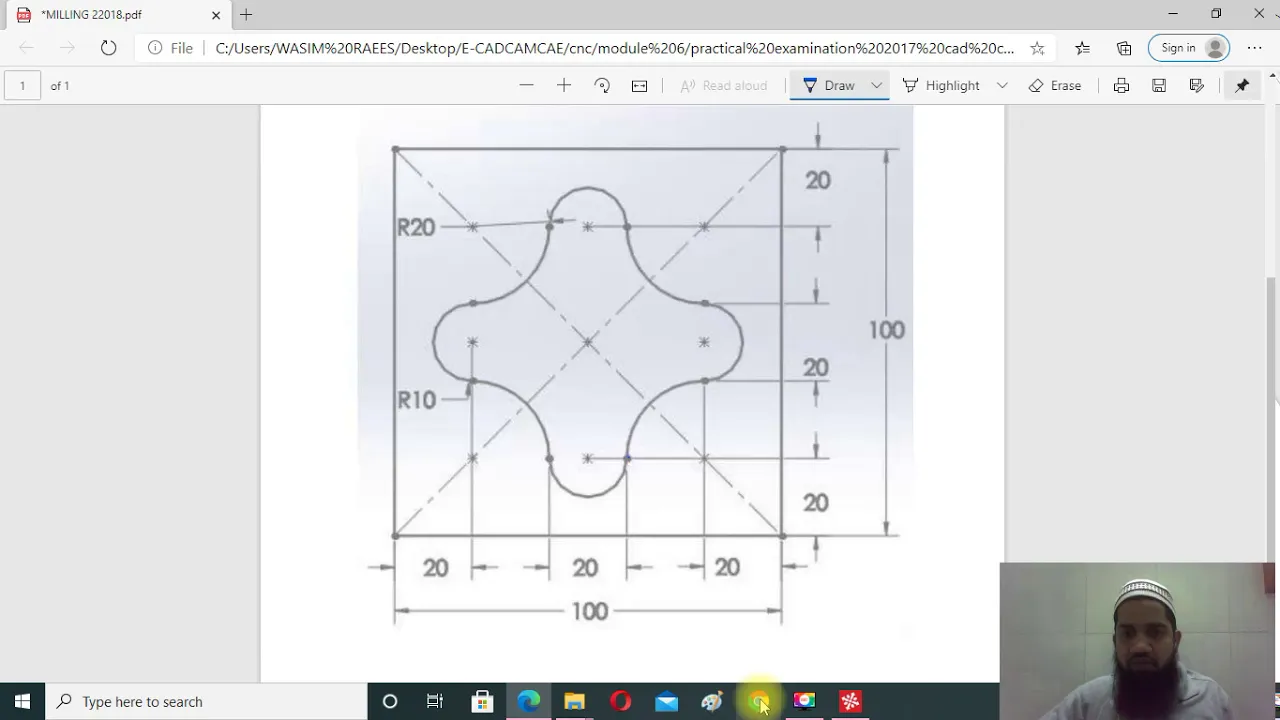The width and height of the screenshot is (1280, 720).
Task: Zoom out the PDF with minus
Action: pos(526,86)
